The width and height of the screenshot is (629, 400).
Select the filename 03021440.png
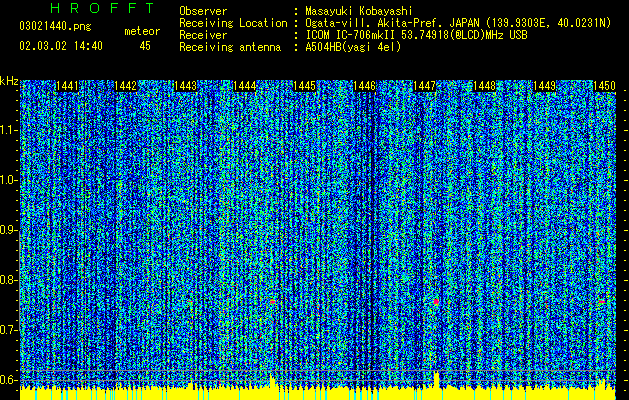pyautogui.click(x=55, y=27)
